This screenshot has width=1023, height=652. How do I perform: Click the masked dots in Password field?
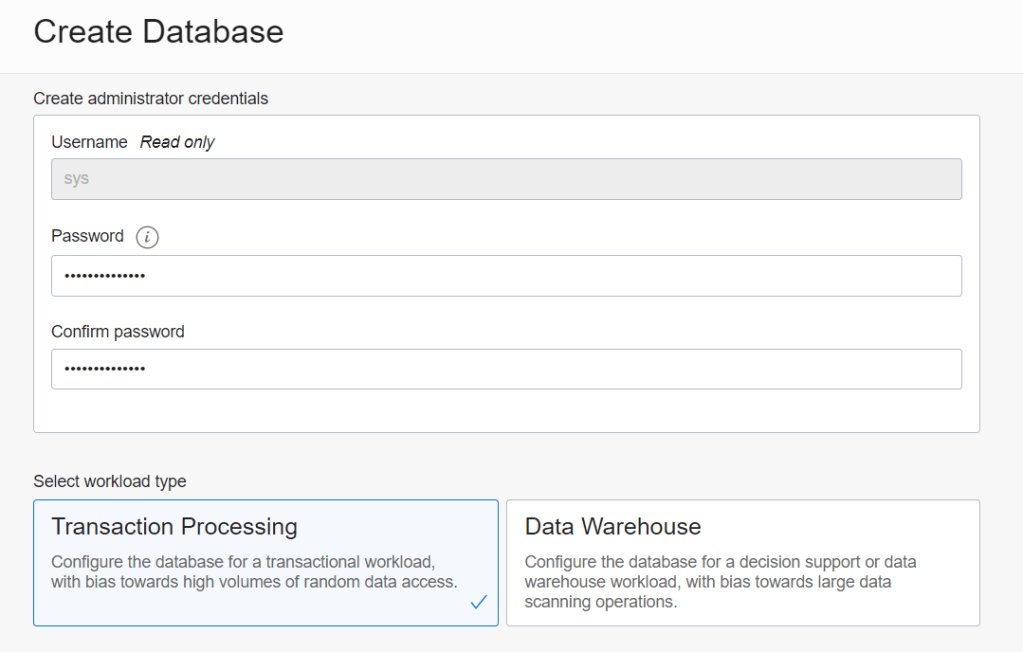(x=105, y=276)
